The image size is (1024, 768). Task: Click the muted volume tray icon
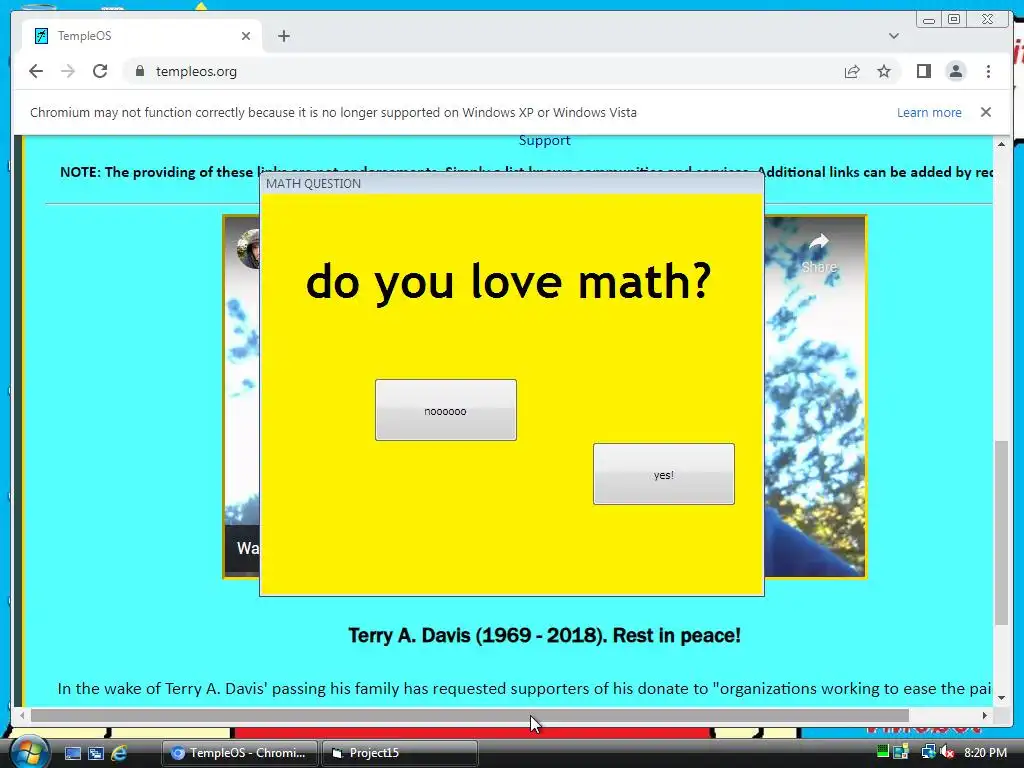click(x=947, y=752)
